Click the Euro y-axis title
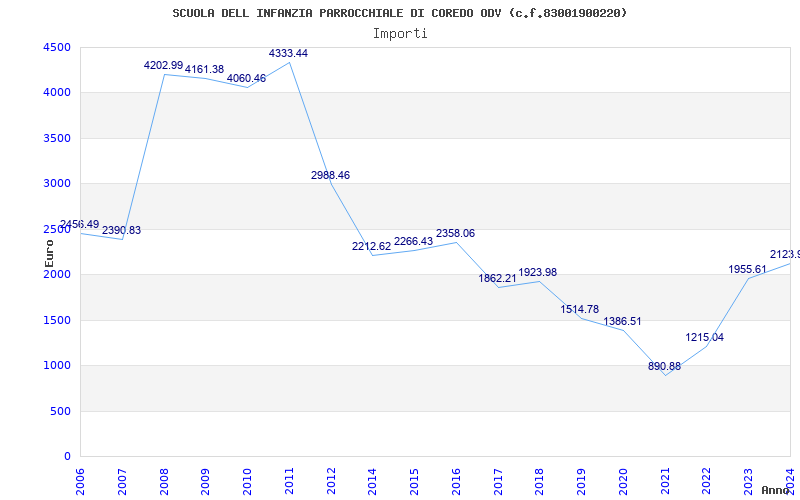This screenshot has height=500, width=800. pos(49,253)
